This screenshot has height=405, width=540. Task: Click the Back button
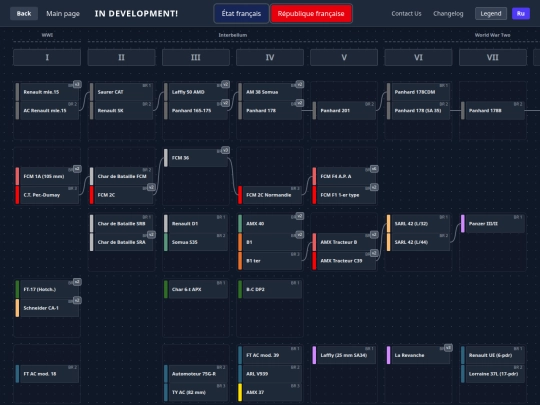coord(24,13)
